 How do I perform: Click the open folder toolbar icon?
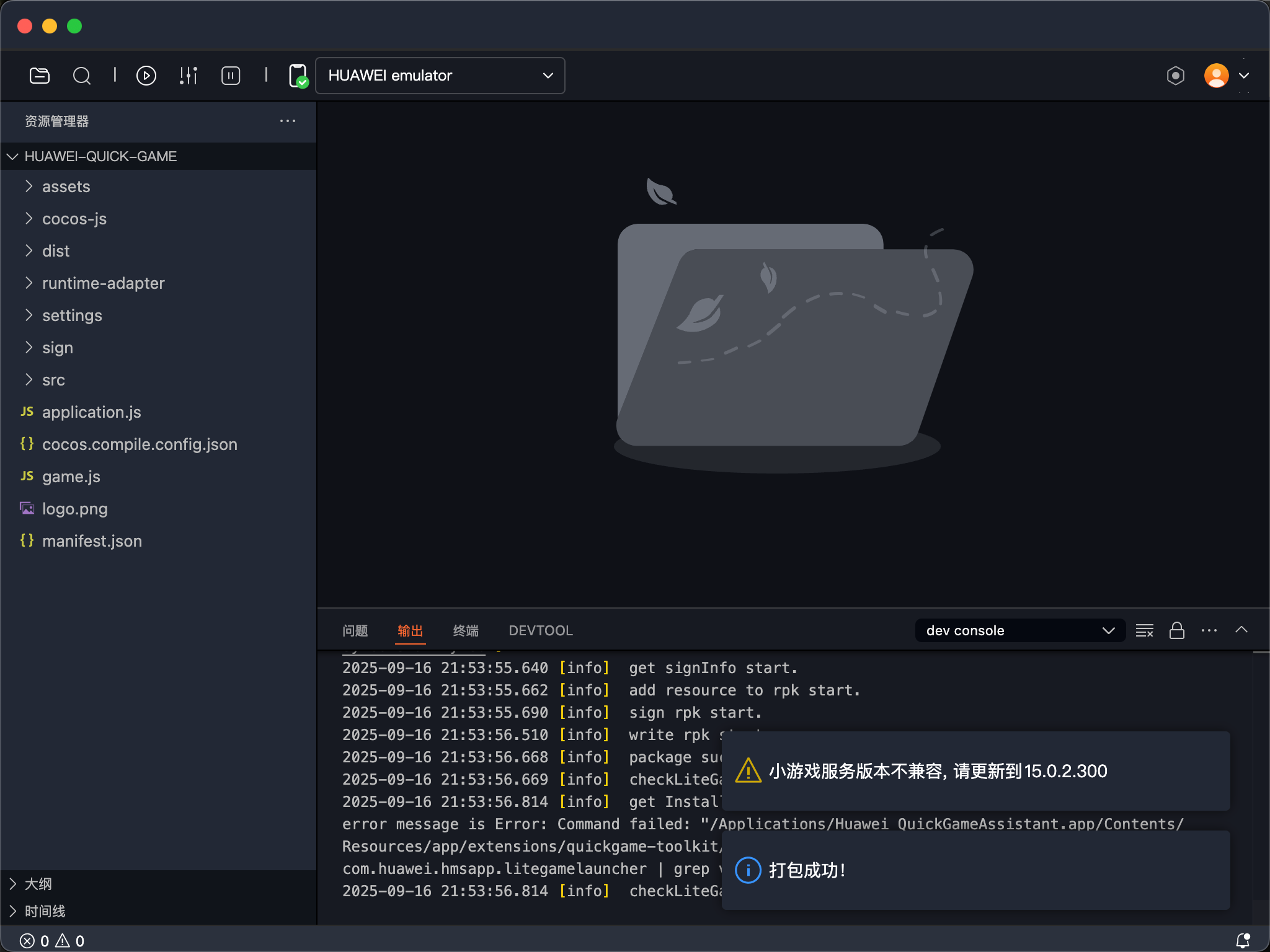tap(40, 76)
